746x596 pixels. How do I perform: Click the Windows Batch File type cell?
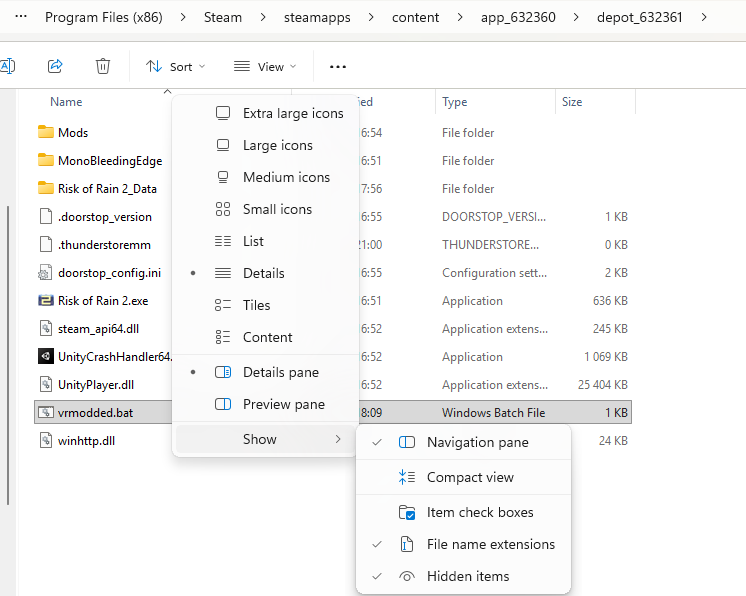493,412
